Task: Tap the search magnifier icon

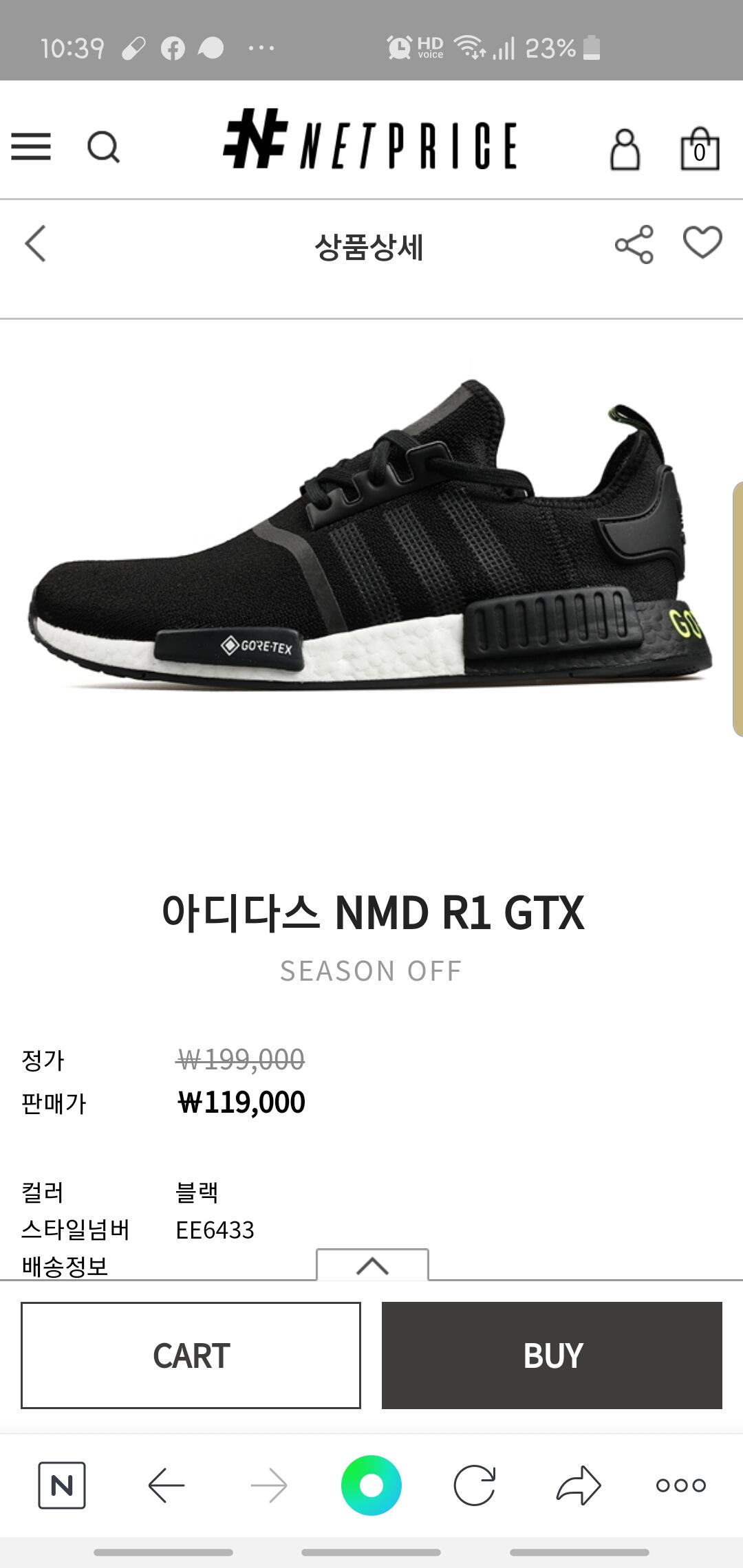Action: click(x=104, y=146)
